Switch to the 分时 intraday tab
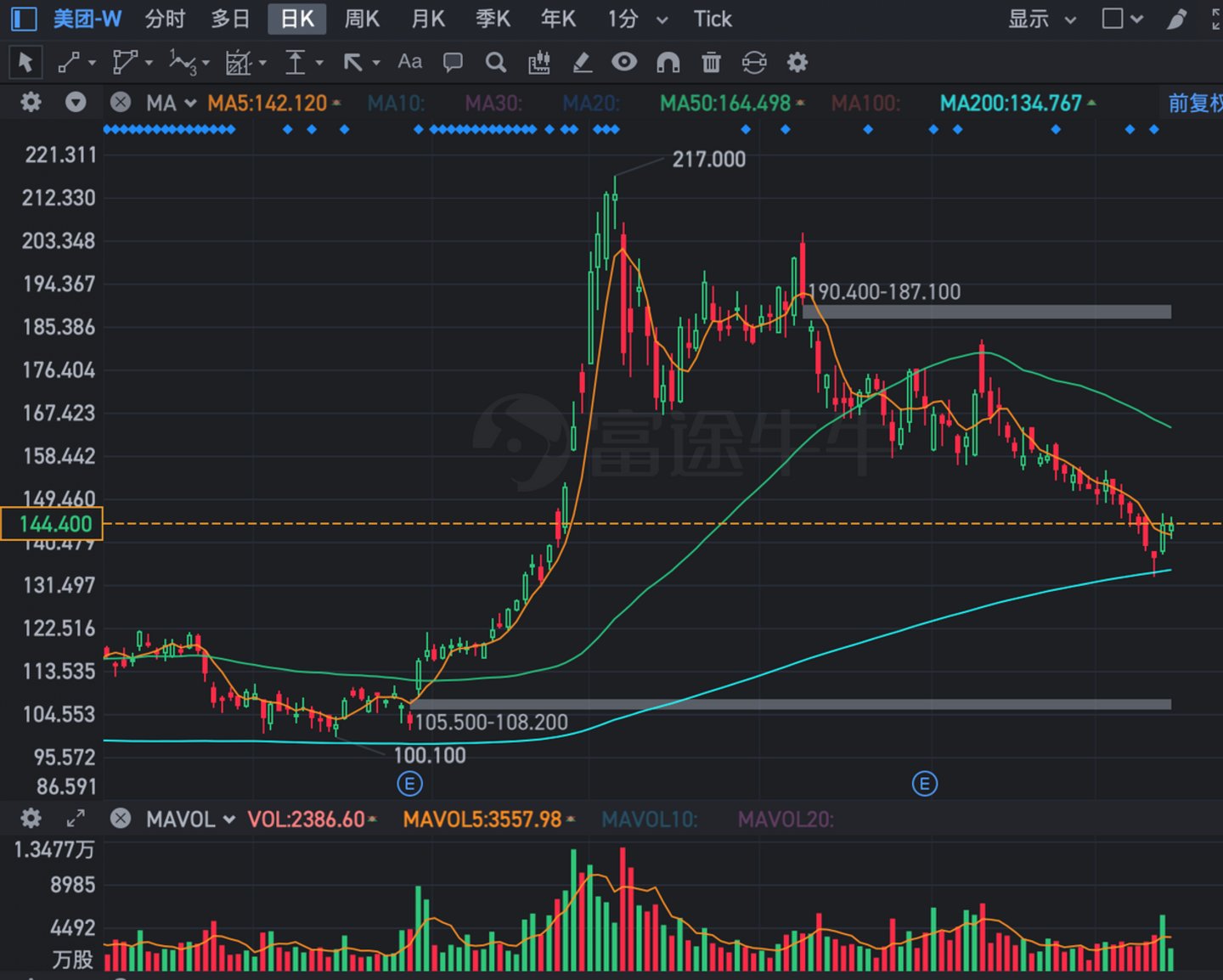Image resolution: width=1223 pixels, height=980 pixels. pyautogui.click(x=165, y=19)
